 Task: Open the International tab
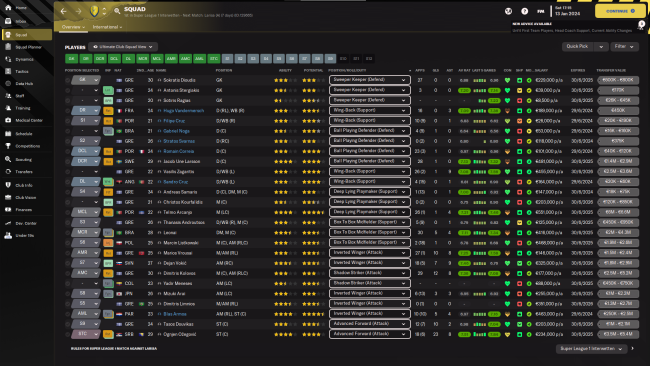[107, 27]
